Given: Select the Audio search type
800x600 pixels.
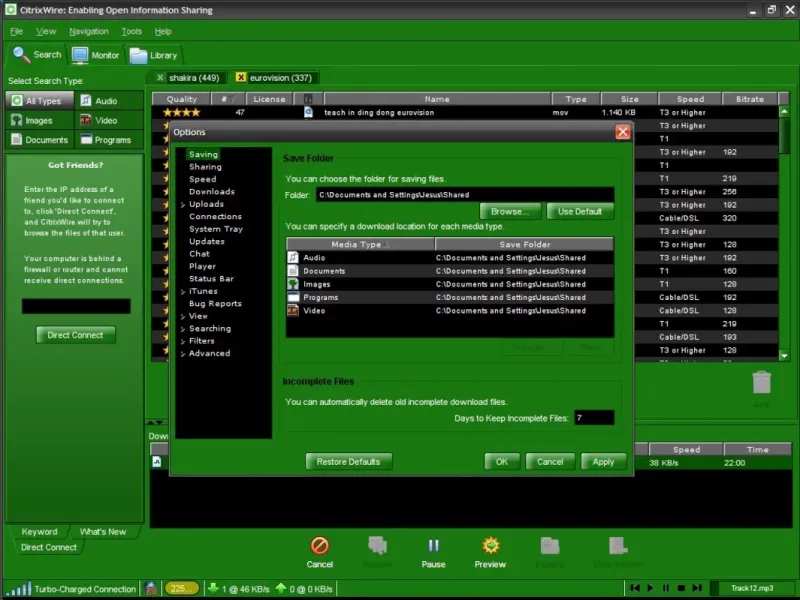Looking at the screenshot, I should point(109,101).
